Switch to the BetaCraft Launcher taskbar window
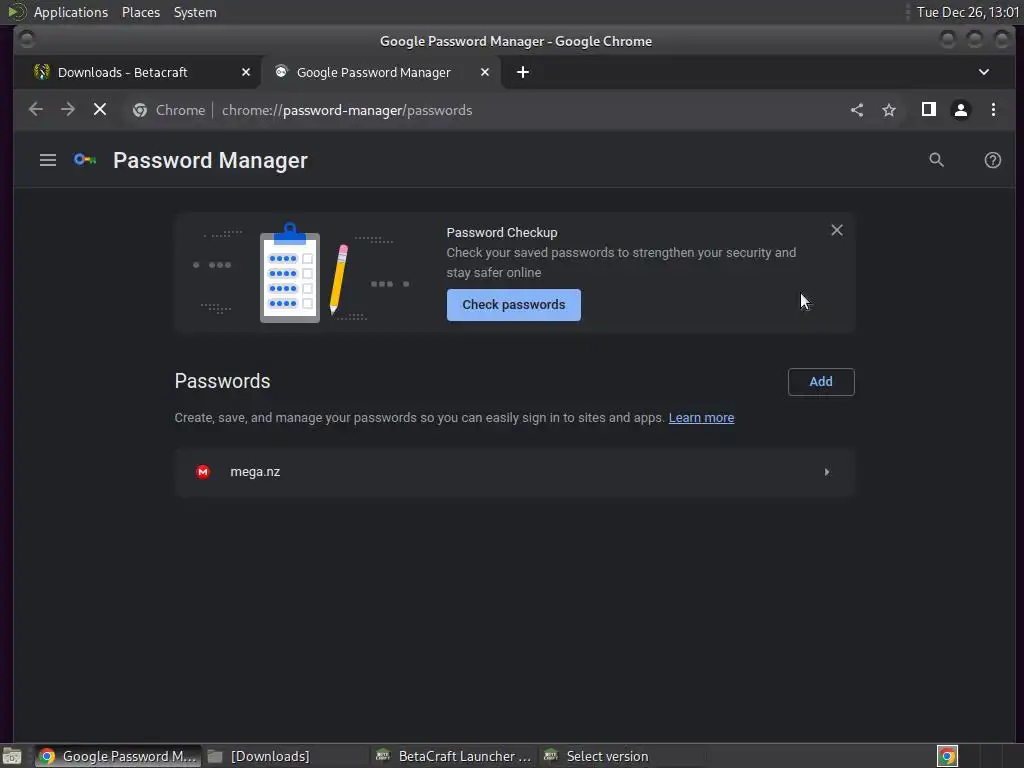This screenshot has width=1024, height=768. tap(455, 756)
